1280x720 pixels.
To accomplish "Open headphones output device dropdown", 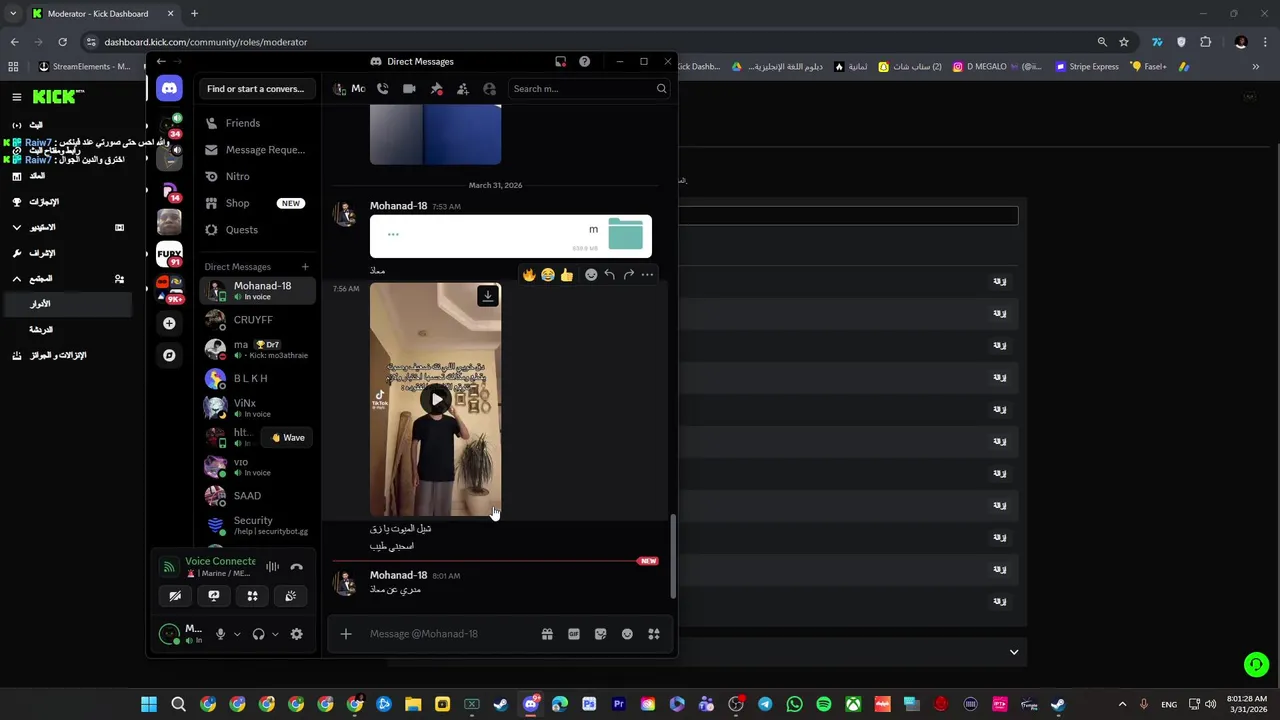I will 275,634.
